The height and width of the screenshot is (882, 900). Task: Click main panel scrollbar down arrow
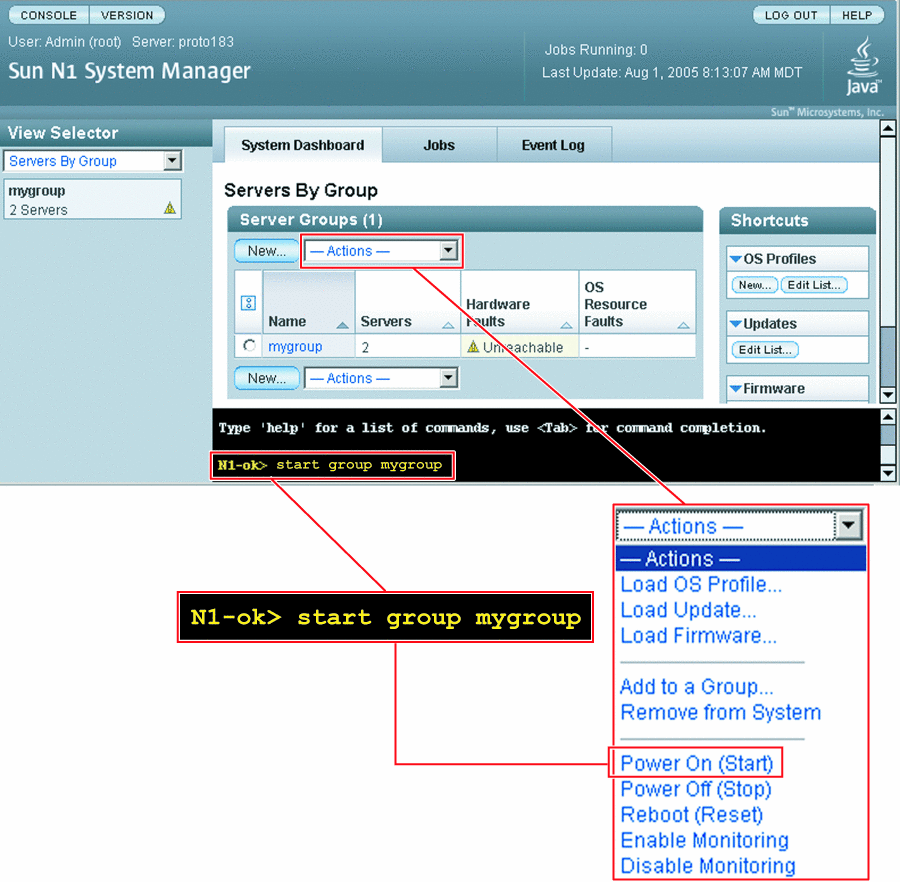point(887,395)
